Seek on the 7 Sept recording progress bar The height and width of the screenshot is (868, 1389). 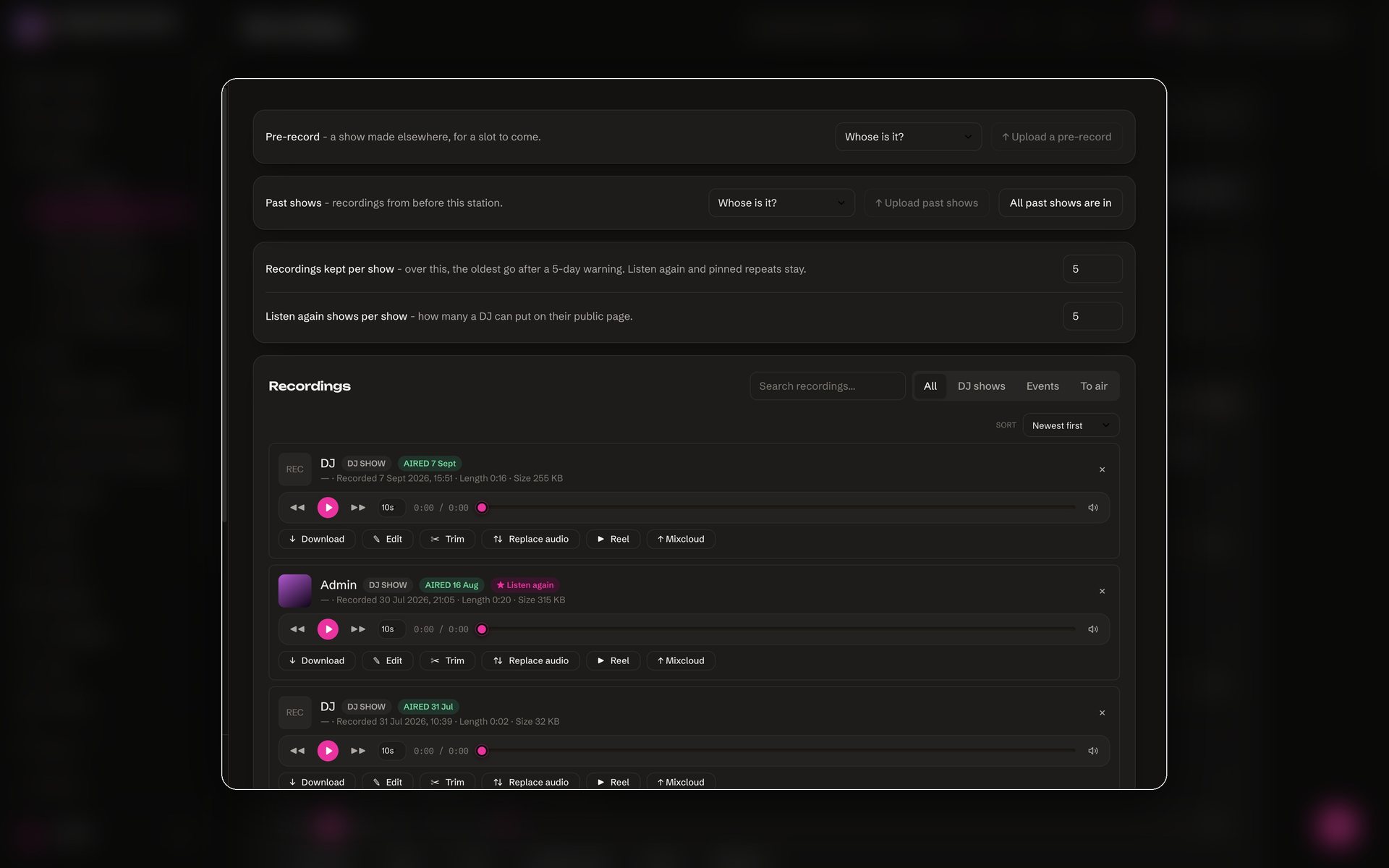(776, 508)
